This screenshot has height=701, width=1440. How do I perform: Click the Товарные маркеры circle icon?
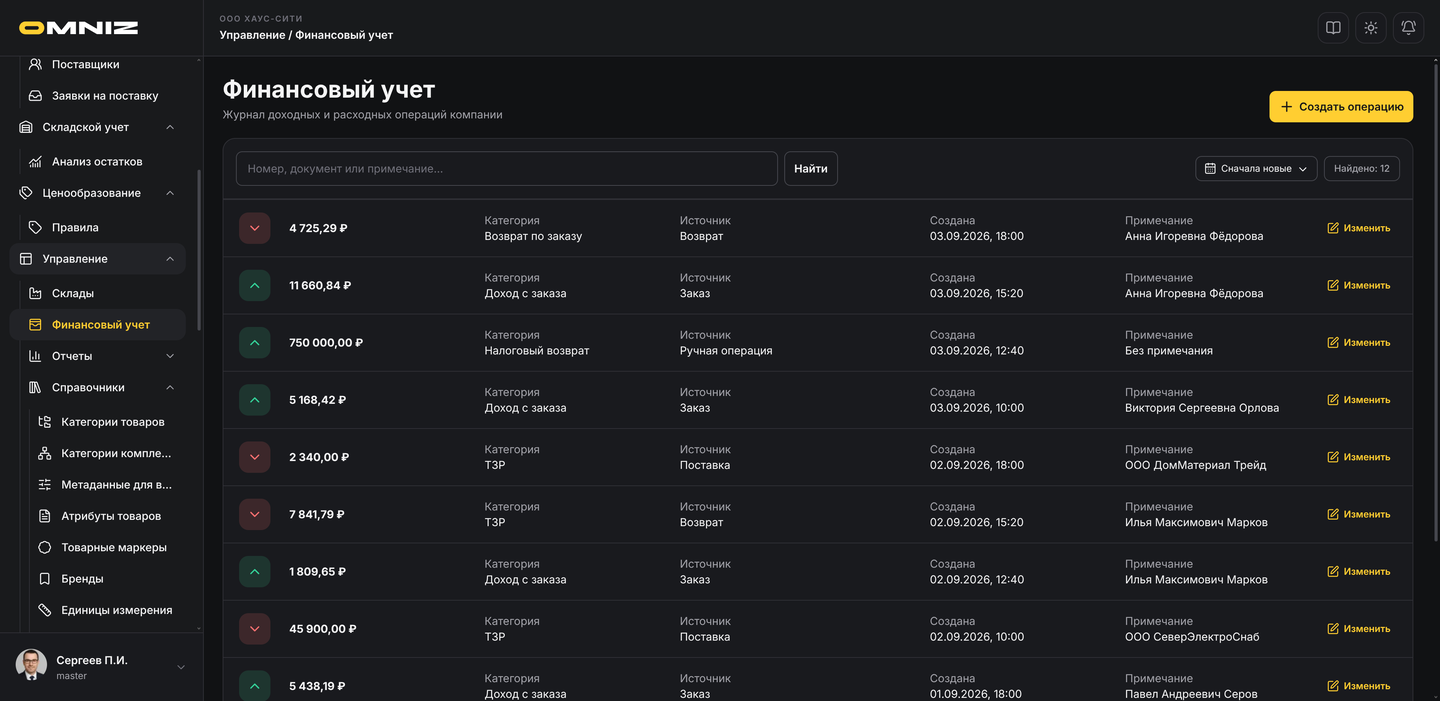tap(44, 548)
